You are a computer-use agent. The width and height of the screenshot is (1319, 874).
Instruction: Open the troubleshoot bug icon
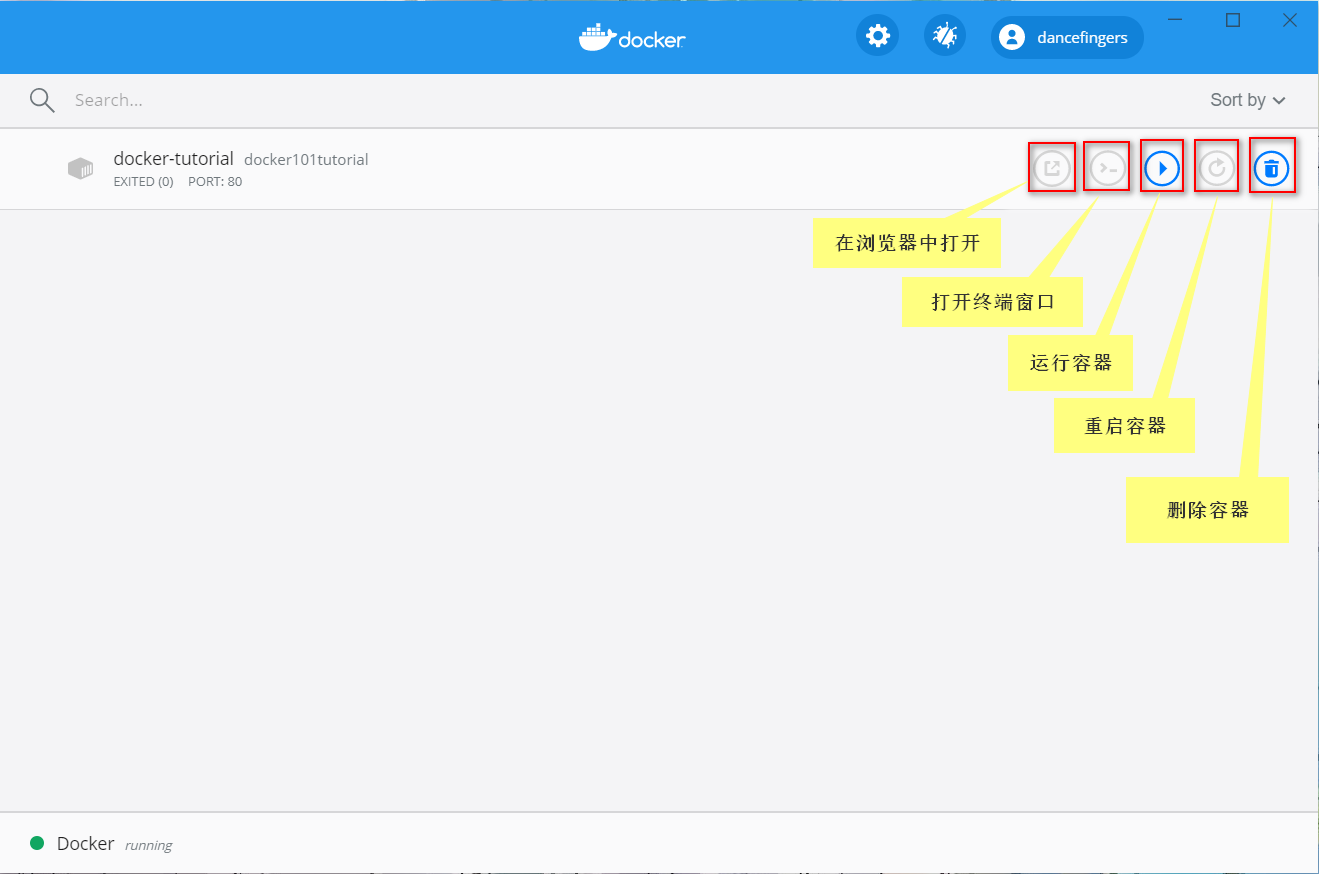[x=944, y=37]
